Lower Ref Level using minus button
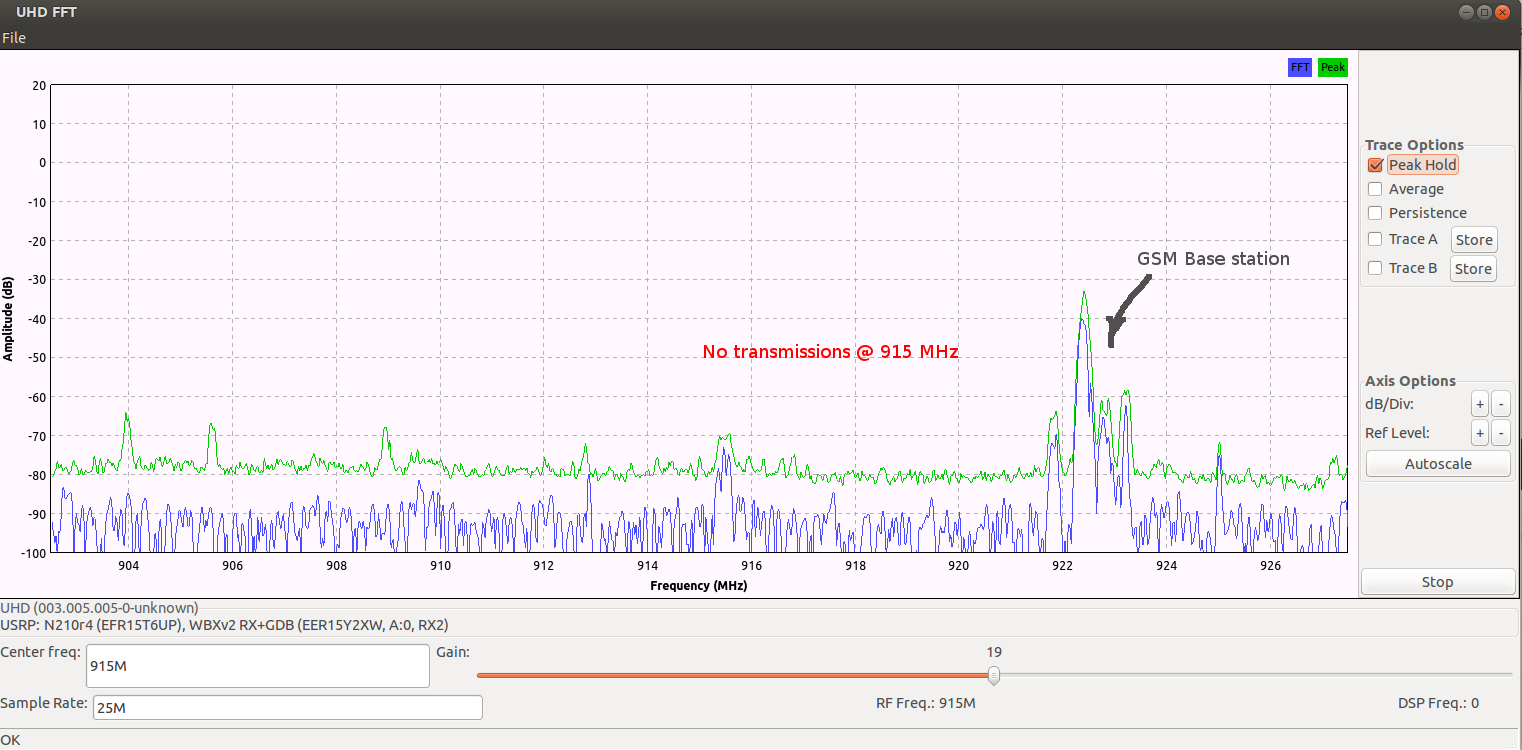 tap(1501, 433)
